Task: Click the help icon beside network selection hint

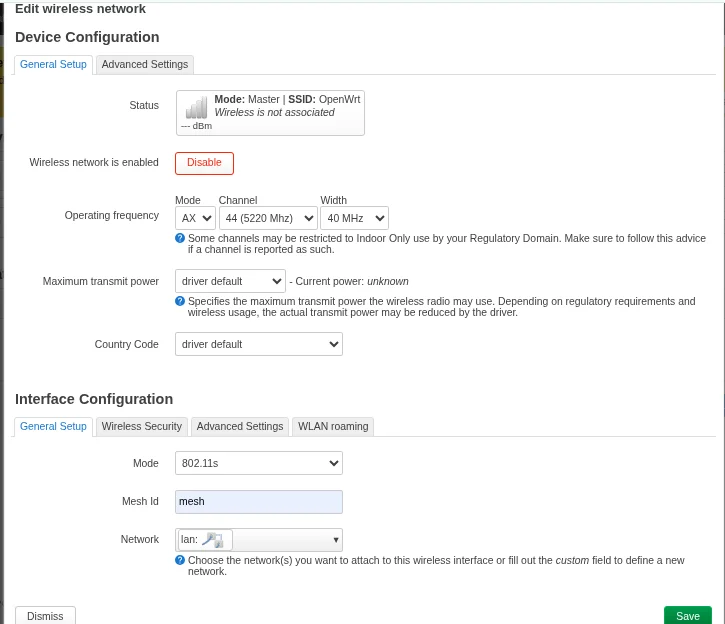Action: (x=180, y=560)
